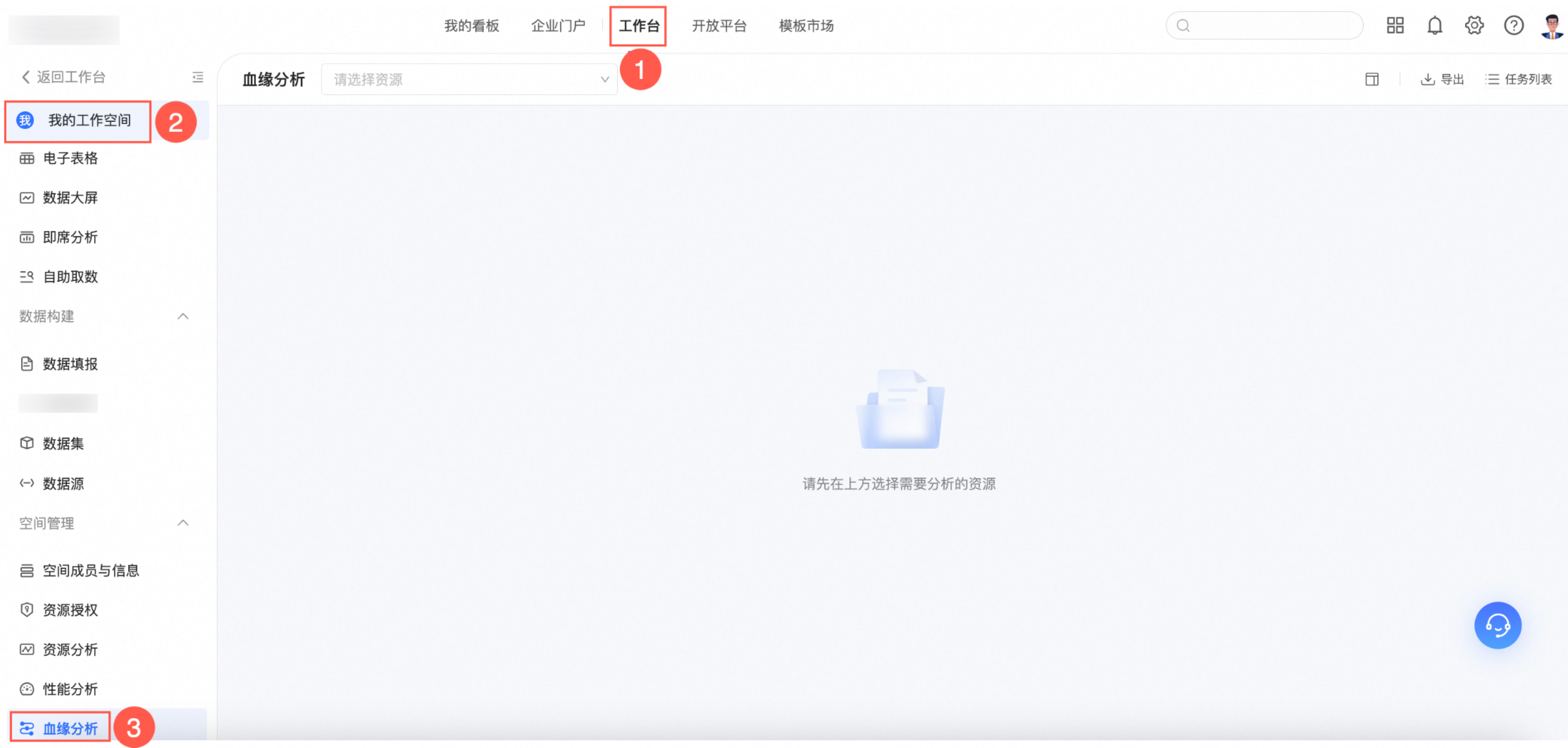Image resolution: width=1568 pixels, height=748 pixels.
Task: Switch to the 模板市场 tab
Action: pyautogui.click(x=806, y=26)
